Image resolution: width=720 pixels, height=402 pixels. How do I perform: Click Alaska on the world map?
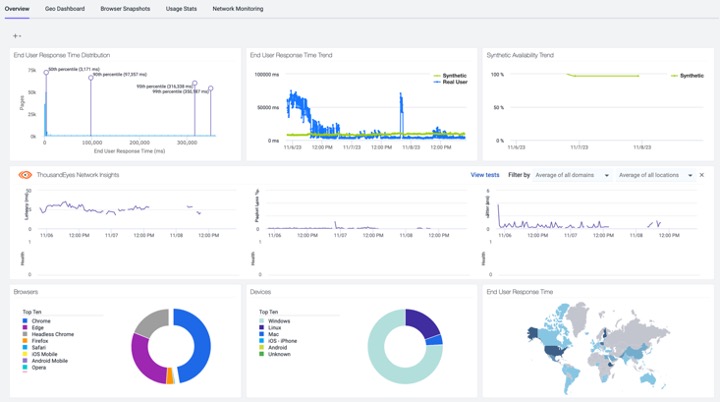coord(533,333)
